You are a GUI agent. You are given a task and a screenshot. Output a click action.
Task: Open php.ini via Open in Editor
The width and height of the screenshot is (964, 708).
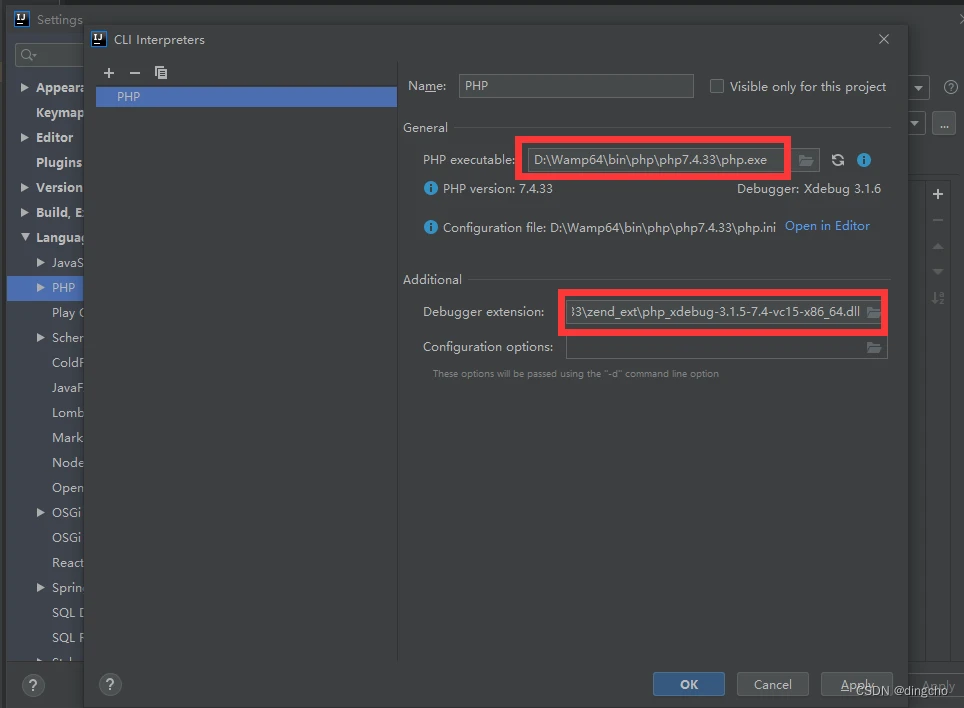click(827, 226)
